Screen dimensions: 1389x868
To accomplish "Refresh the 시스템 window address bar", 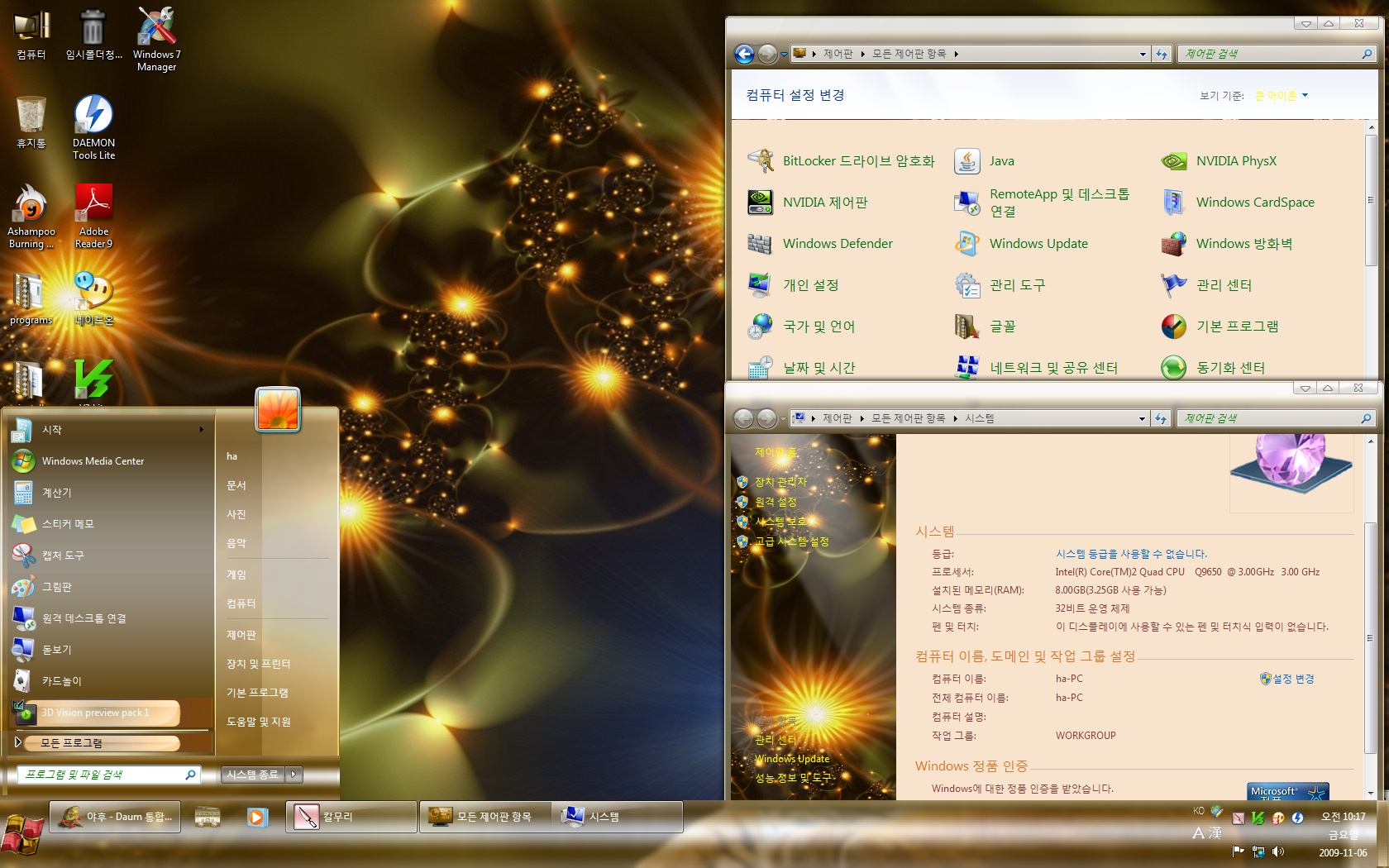I will click(1161, 418).
